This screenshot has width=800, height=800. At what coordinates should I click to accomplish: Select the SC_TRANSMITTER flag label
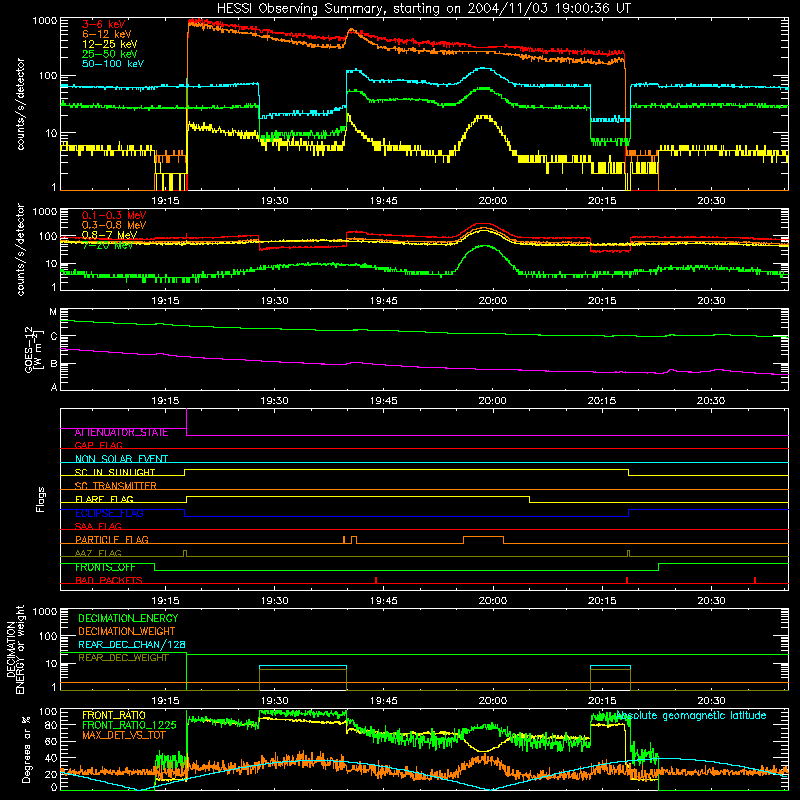(x=116, y=485)
